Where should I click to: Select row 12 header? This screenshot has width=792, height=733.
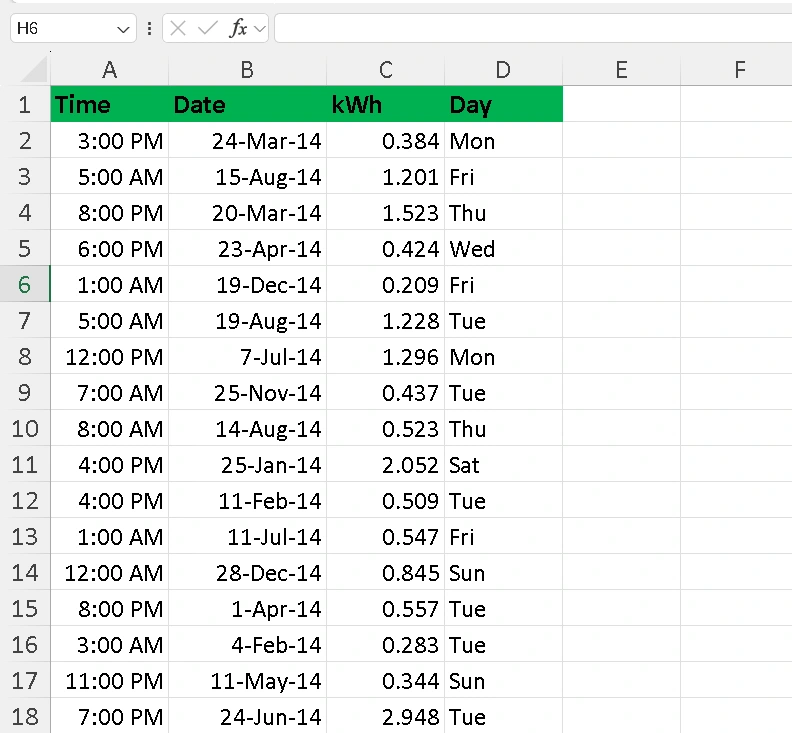pyautogui.click(x=25, y=501)
